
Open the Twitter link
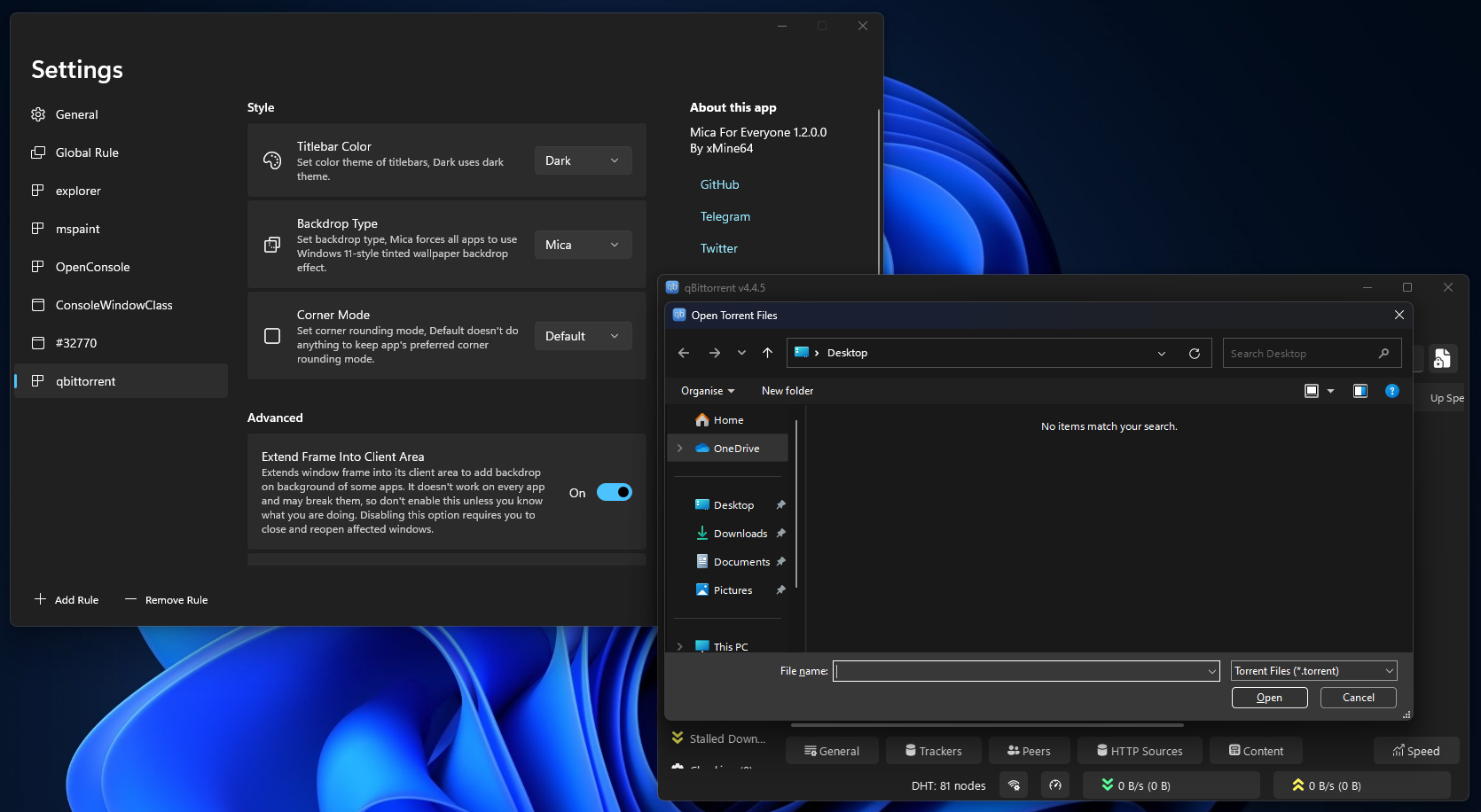(x=718, y=248)
